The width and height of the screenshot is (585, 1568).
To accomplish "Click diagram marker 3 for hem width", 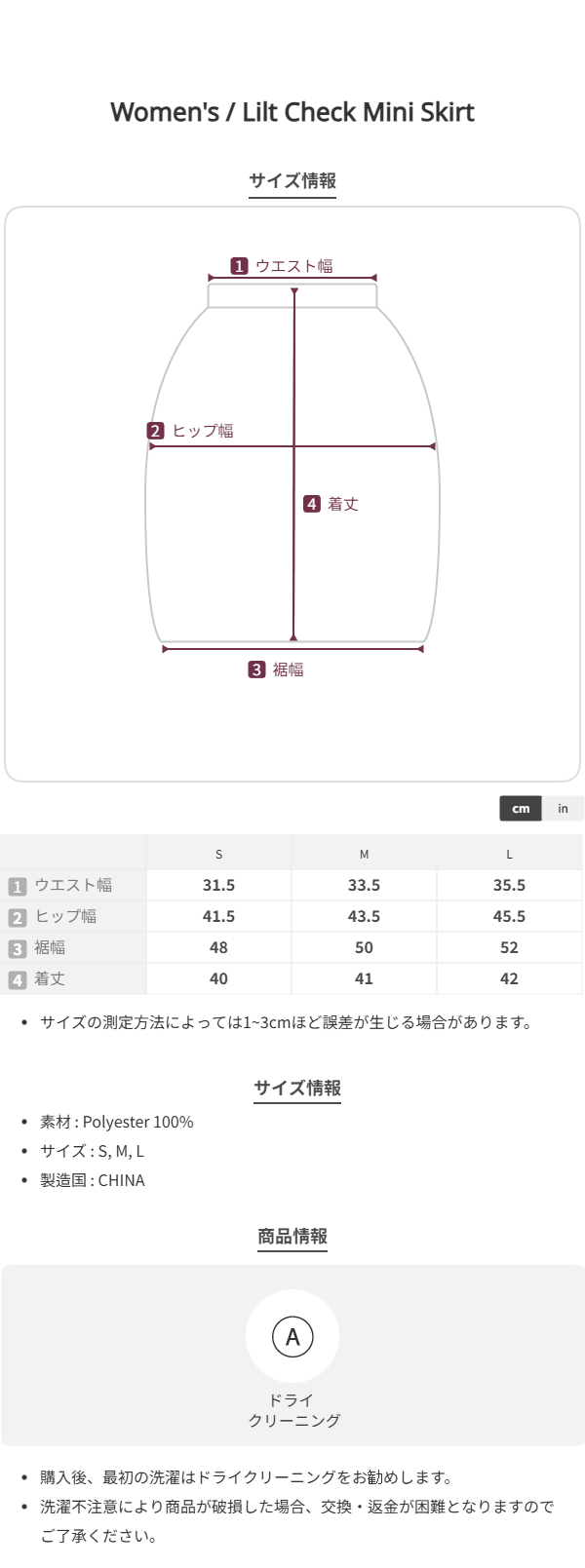I will tap(256, 669).
